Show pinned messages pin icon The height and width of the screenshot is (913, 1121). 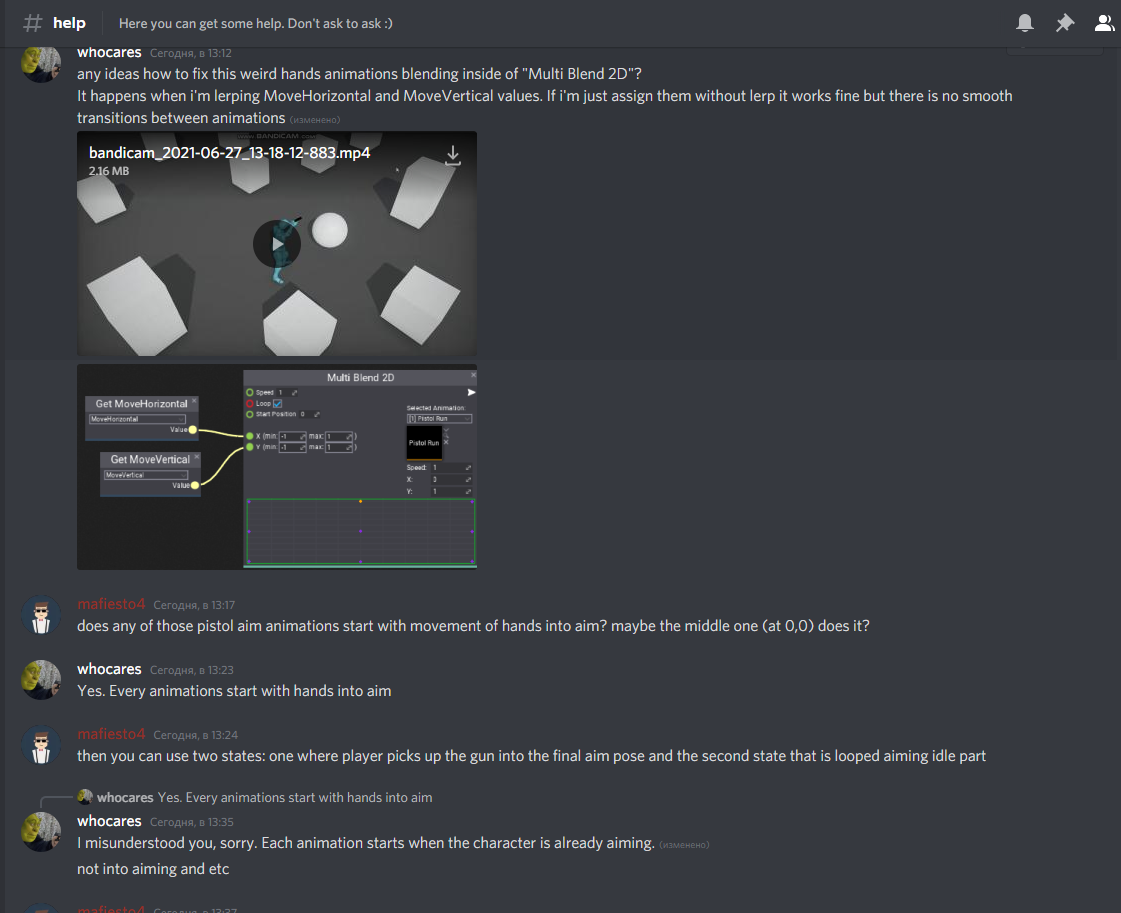coord(1065,23)
